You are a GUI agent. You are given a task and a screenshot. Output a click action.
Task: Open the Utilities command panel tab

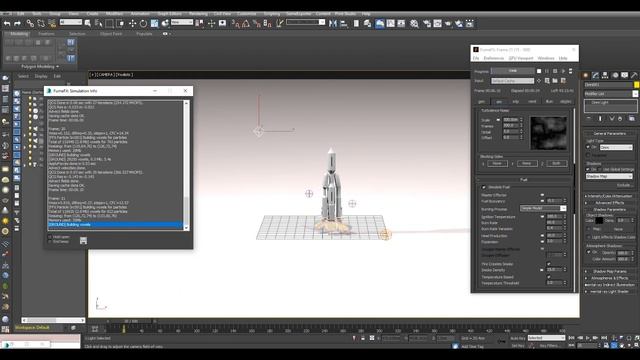634,75
